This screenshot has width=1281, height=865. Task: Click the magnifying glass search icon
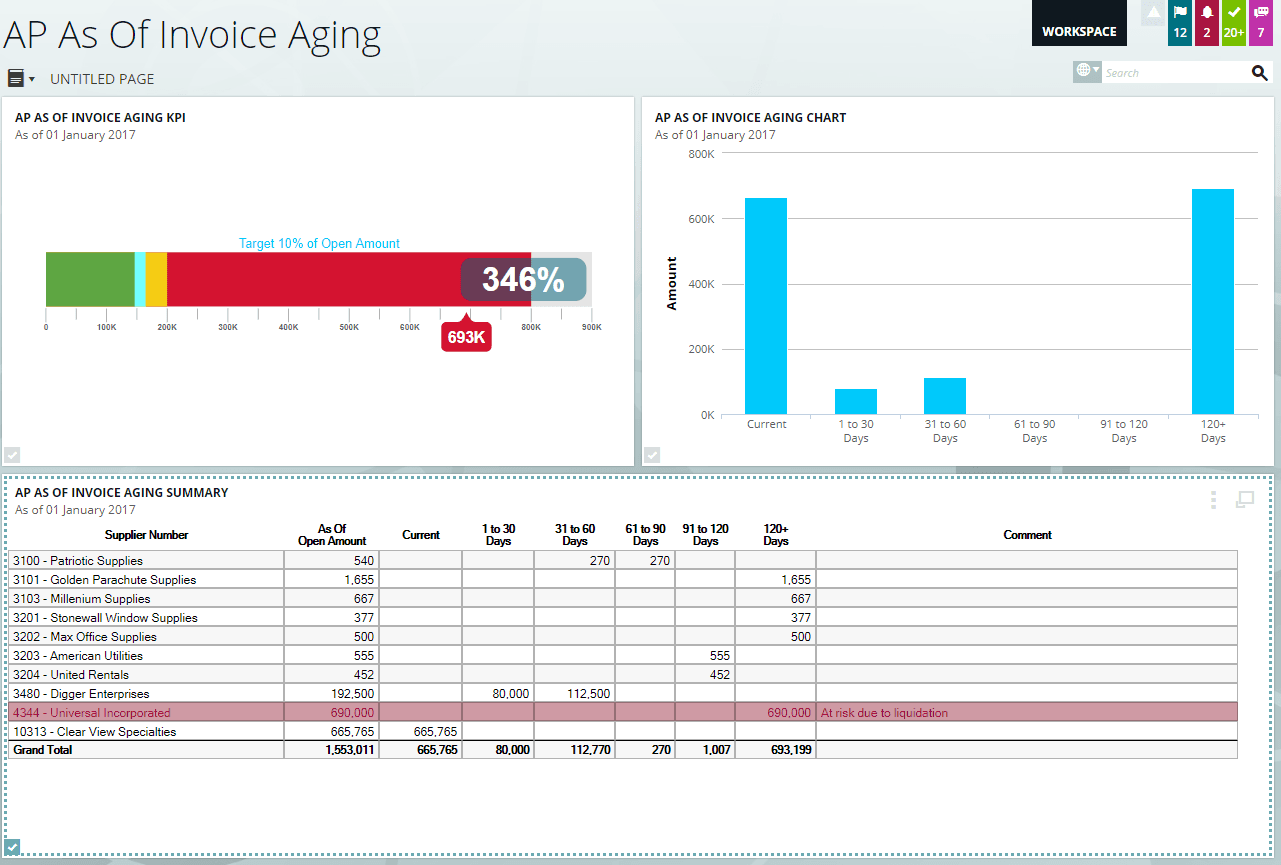point(1259,72)
